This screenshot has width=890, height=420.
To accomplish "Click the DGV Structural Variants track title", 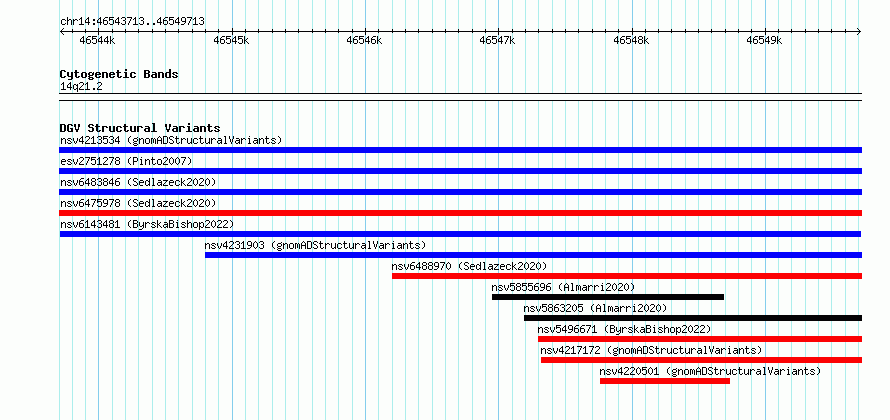I will 140,128.
